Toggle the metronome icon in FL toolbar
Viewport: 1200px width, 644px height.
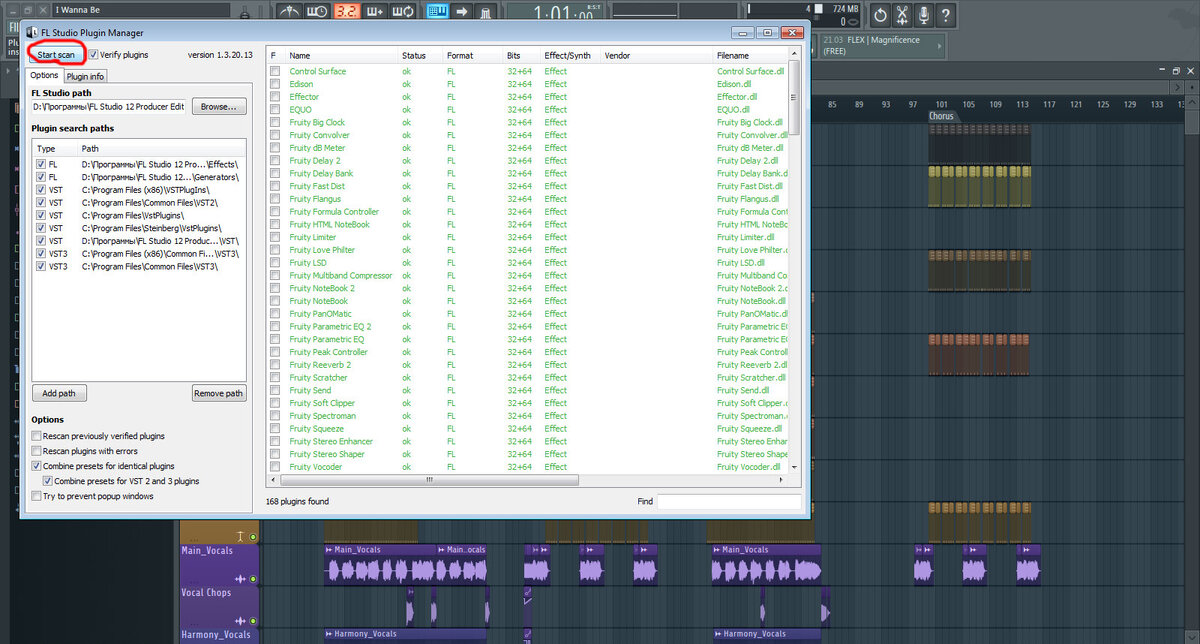click(290, 12)
